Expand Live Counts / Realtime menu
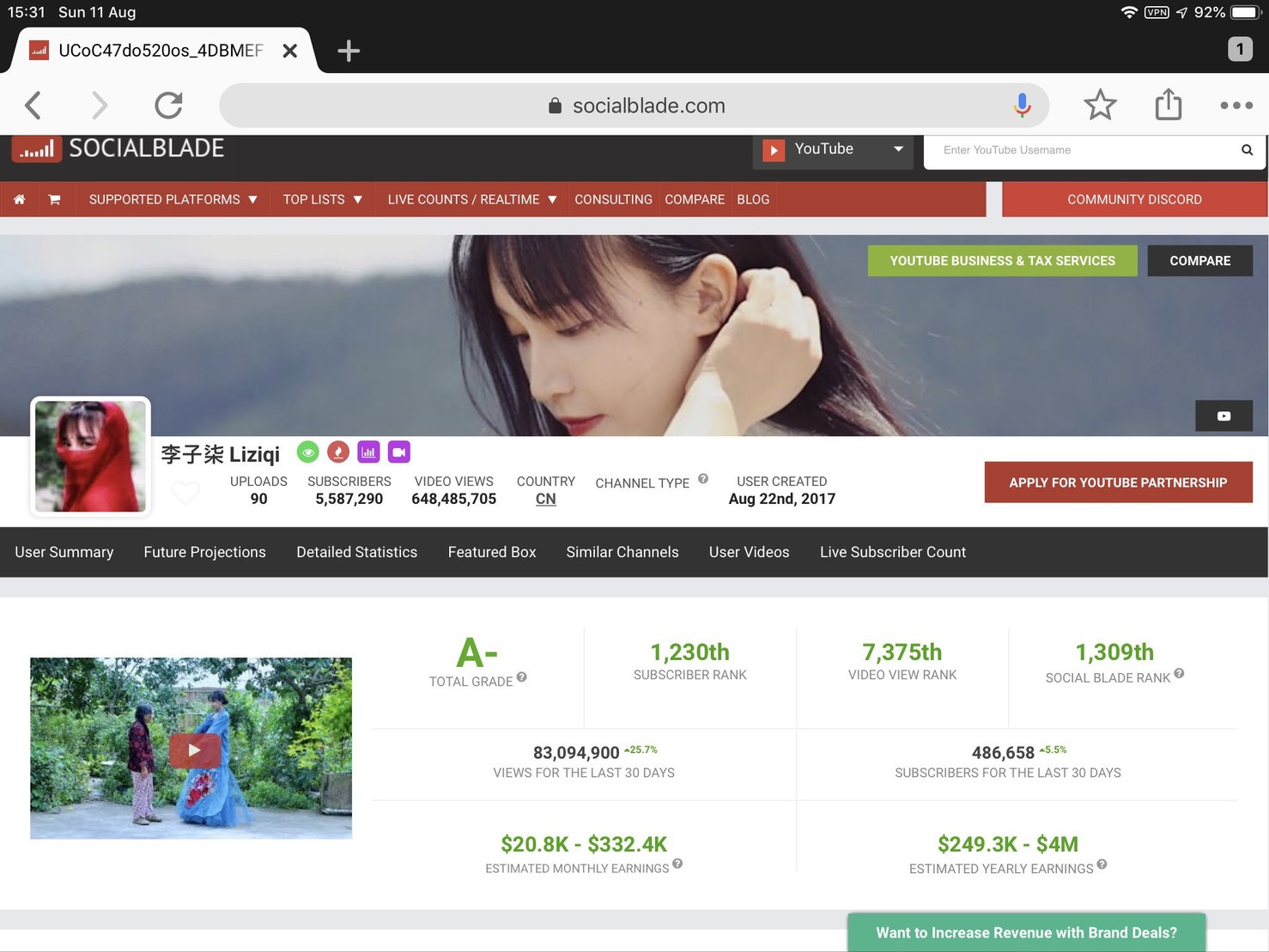 coord(471,199)
